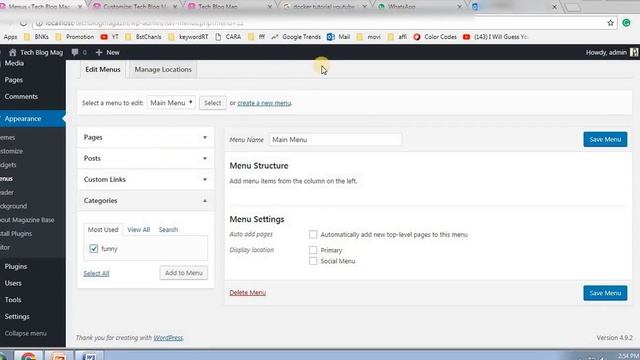Open the Google Trends bookmark

click(296, 37)
